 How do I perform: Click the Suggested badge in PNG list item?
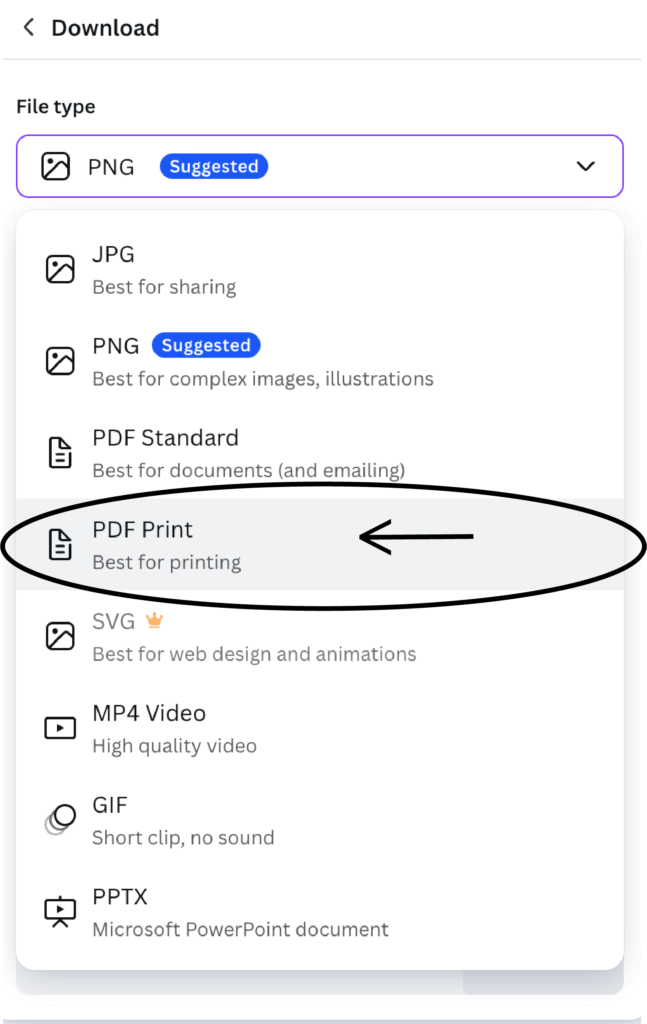point(206,345)
